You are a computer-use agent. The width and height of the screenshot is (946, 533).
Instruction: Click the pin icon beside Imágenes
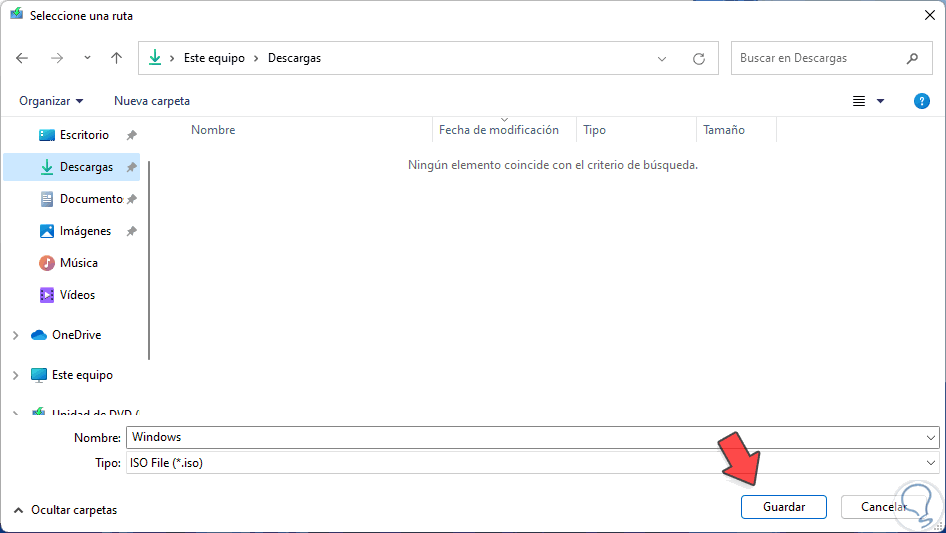point(132,231)
